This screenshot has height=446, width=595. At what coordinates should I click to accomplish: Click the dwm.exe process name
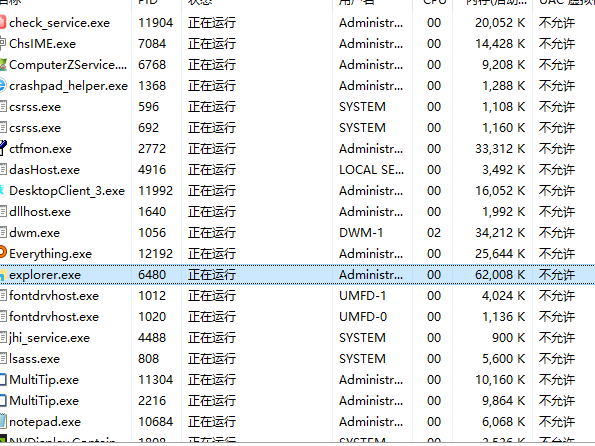[35, 233]
